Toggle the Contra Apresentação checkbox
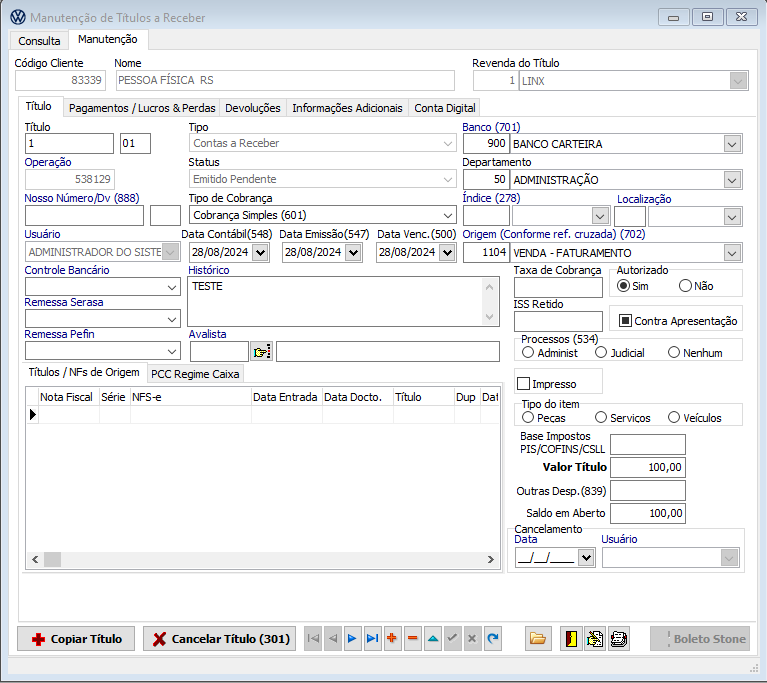 point(626,321)
